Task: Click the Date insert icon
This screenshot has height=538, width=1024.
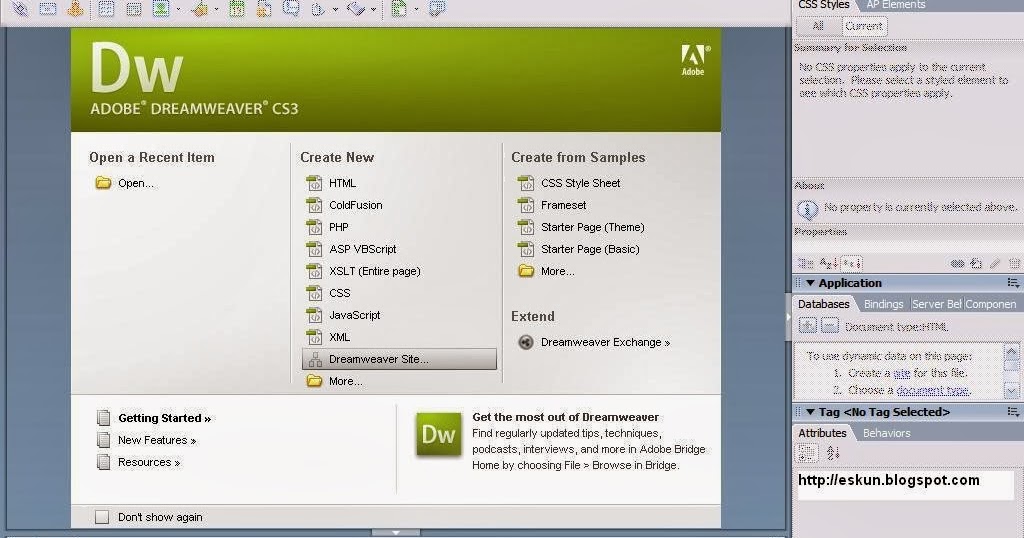Action: [x=236, y=8]
